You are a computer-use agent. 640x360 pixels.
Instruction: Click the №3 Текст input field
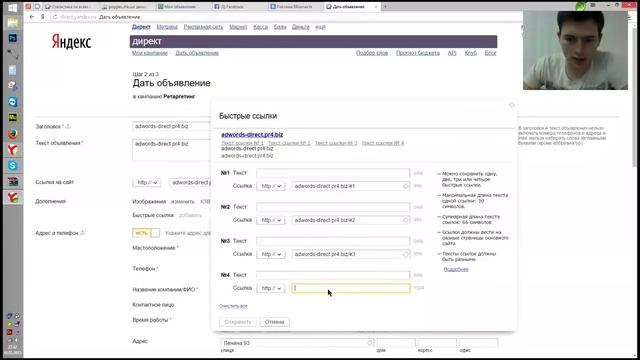click(333, 241)
